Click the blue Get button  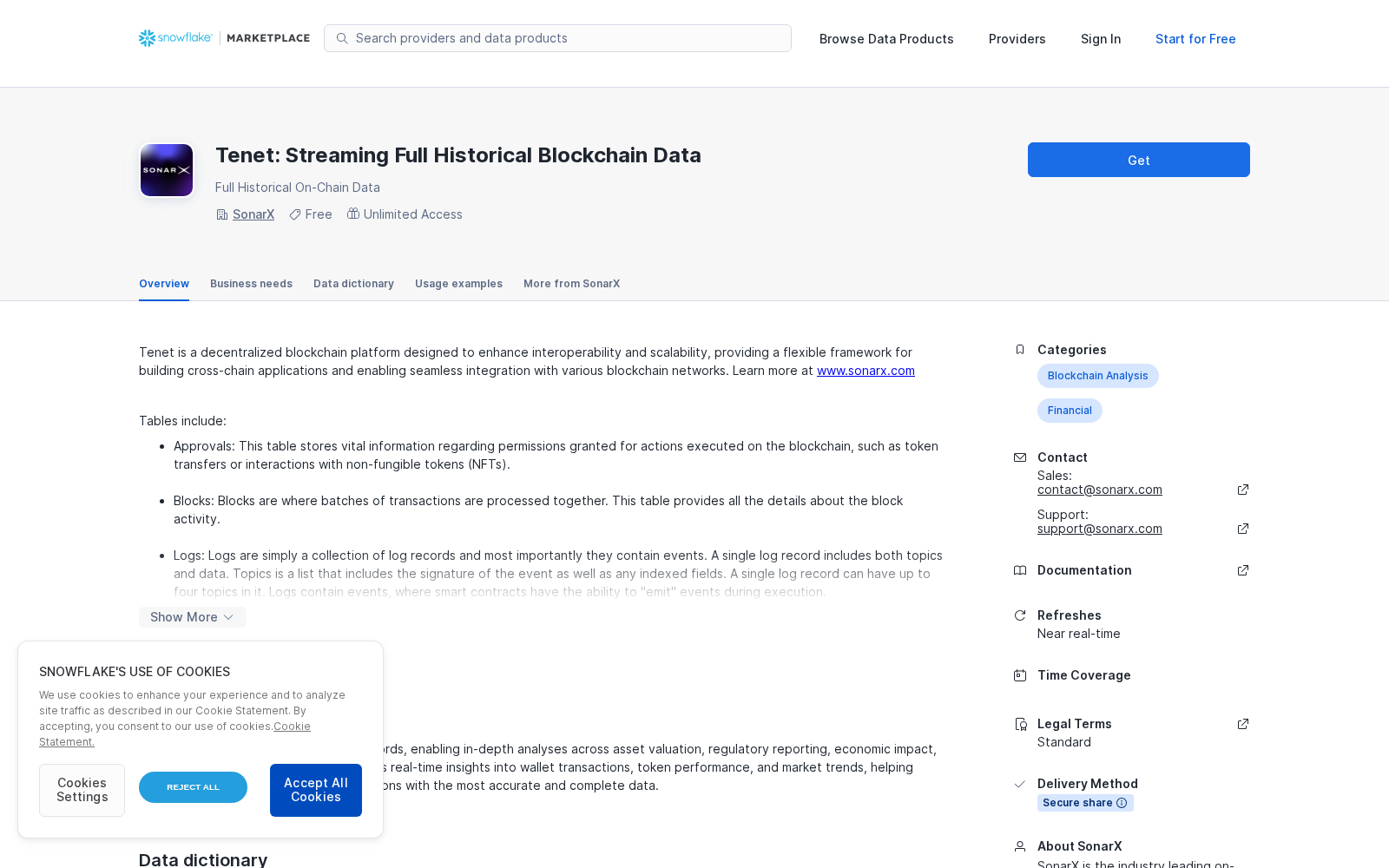(1139, 160)
